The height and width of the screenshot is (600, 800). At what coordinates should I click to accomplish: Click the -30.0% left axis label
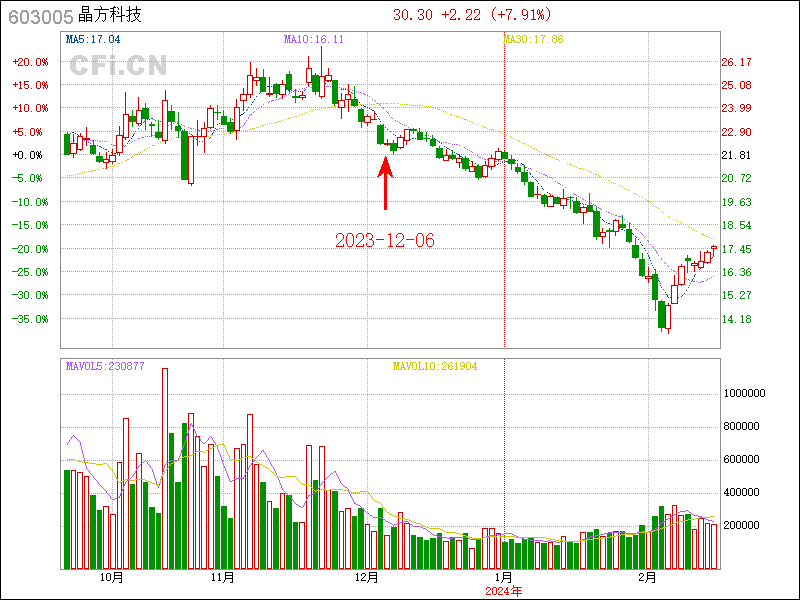(31, 295)
